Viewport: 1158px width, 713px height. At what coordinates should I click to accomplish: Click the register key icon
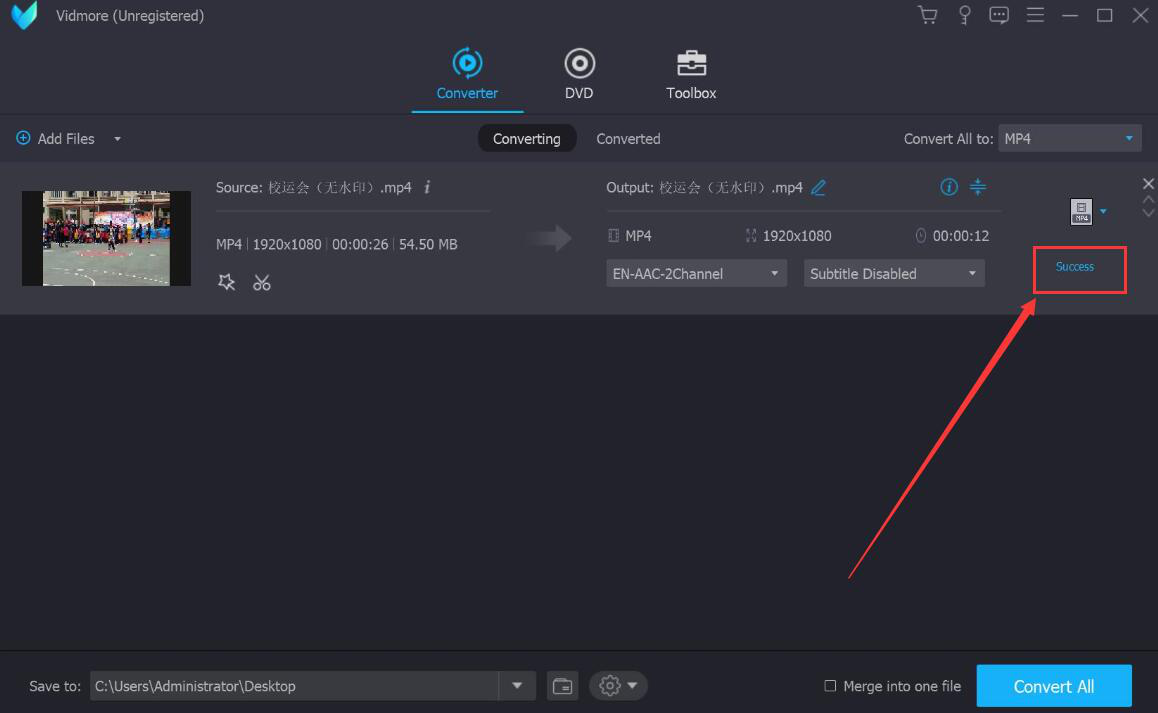point(964,16)
